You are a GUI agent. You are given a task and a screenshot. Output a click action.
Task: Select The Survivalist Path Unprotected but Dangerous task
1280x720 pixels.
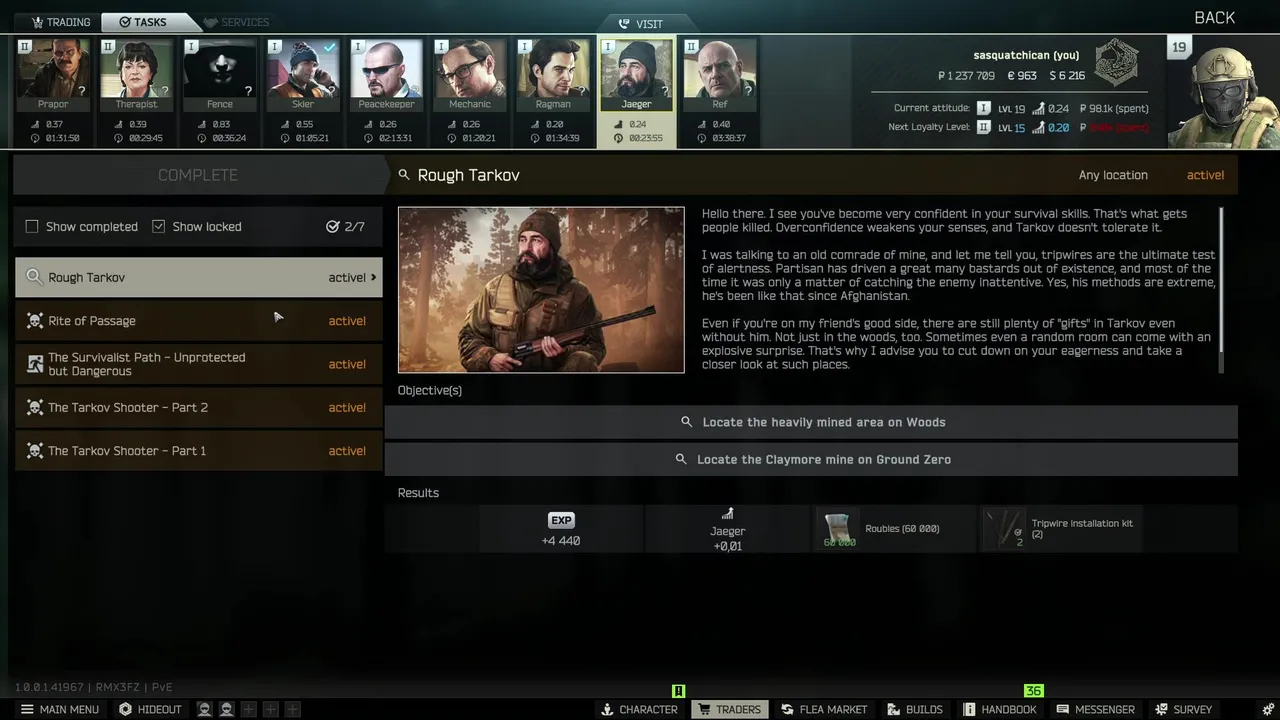pos(198,364)
